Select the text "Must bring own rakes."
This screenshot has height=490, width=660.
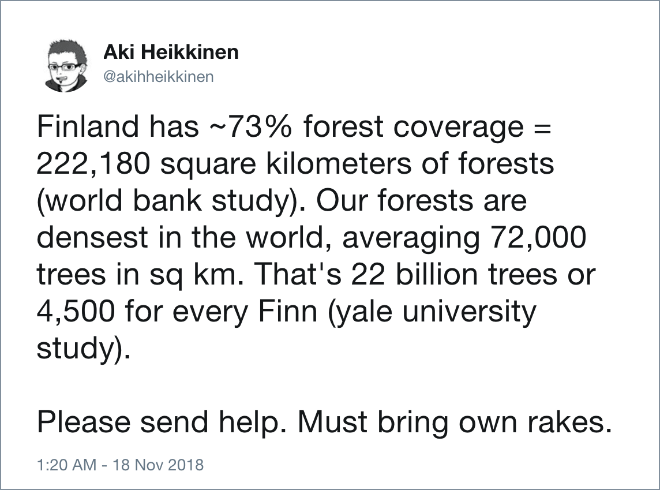coord(455,422)
